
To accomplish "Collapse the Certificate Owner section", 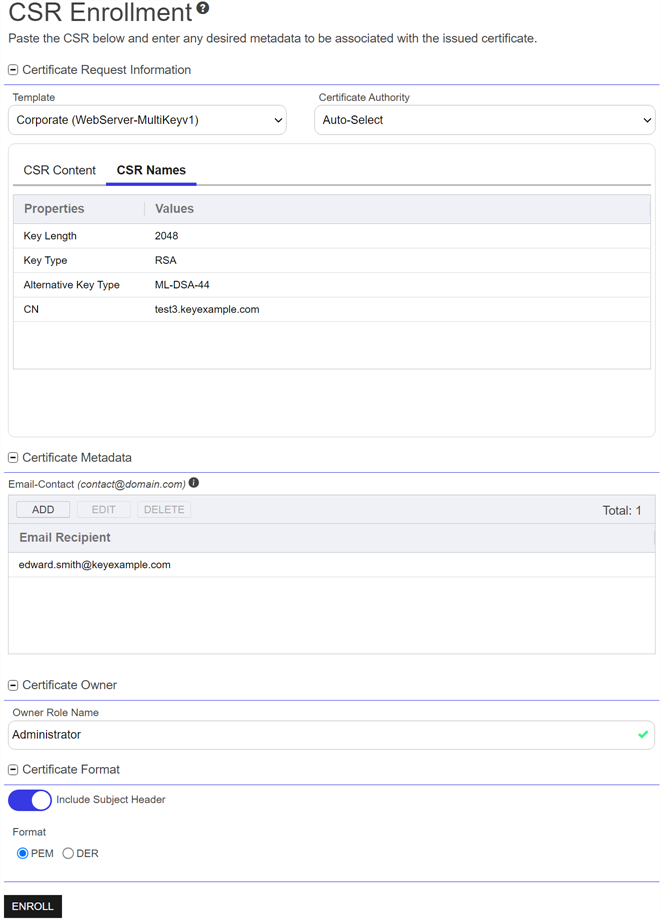I will 13,686.
